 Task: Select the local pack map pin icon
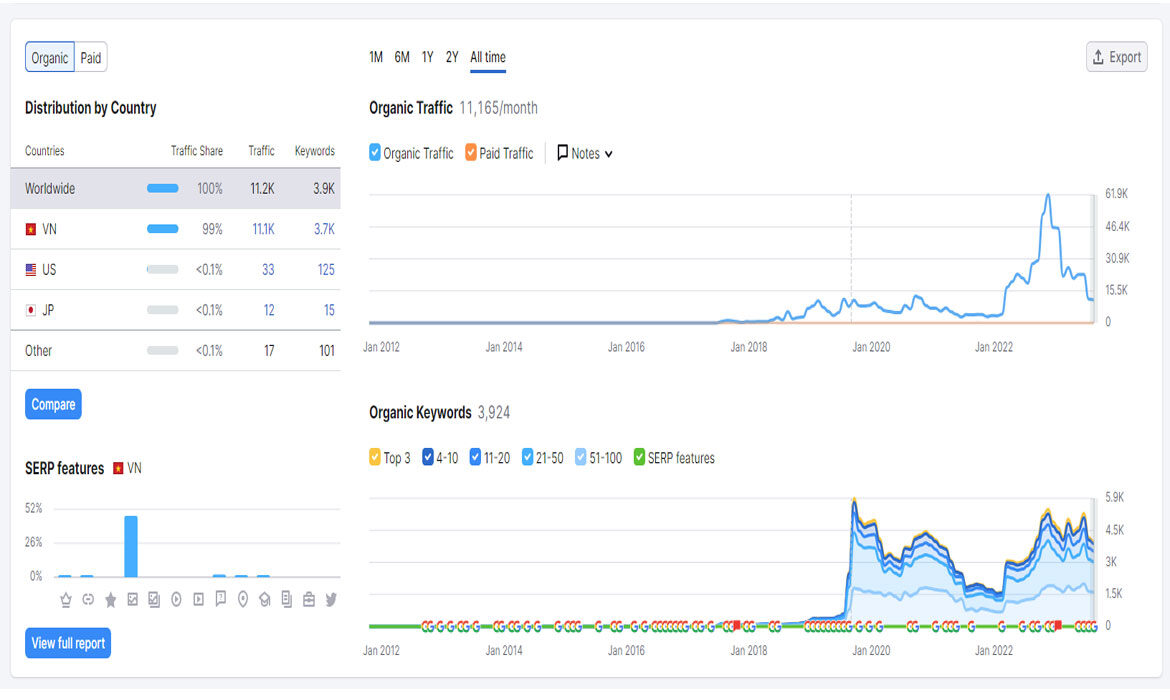(x=243, y=599)
